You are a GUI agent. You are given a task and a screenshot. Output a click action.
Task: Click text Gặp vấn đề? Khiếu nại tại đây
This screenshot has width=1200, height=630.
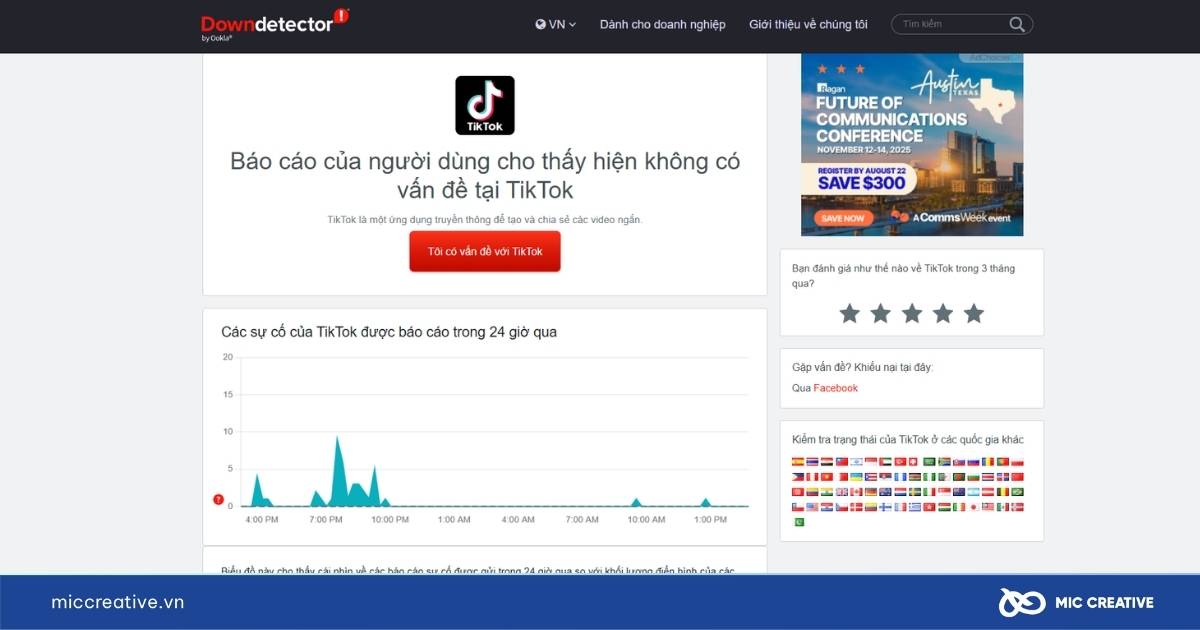tap(863, 368)
